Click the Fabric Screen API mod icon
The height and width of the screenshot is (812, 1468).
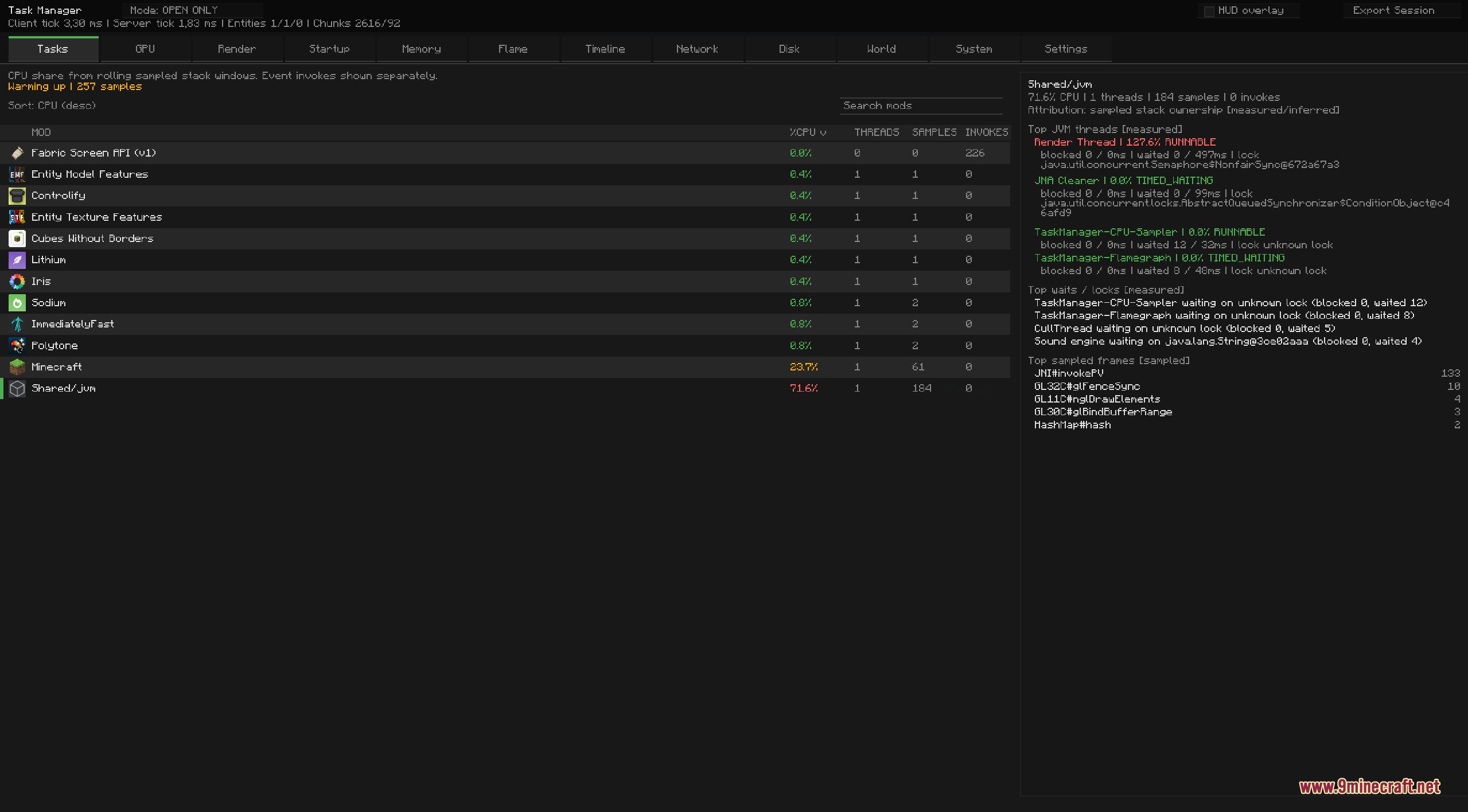point(17,153)
